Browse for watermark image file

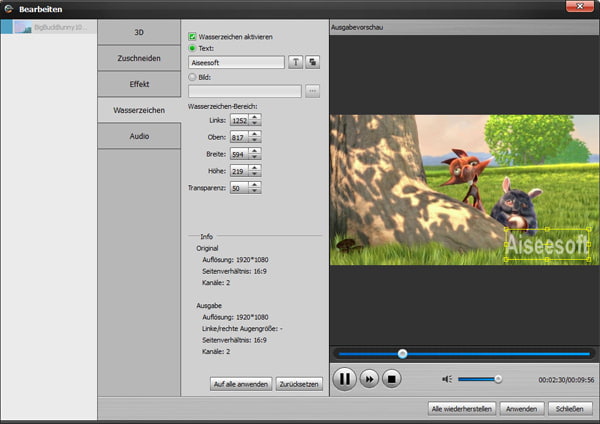tap(313, 91)
